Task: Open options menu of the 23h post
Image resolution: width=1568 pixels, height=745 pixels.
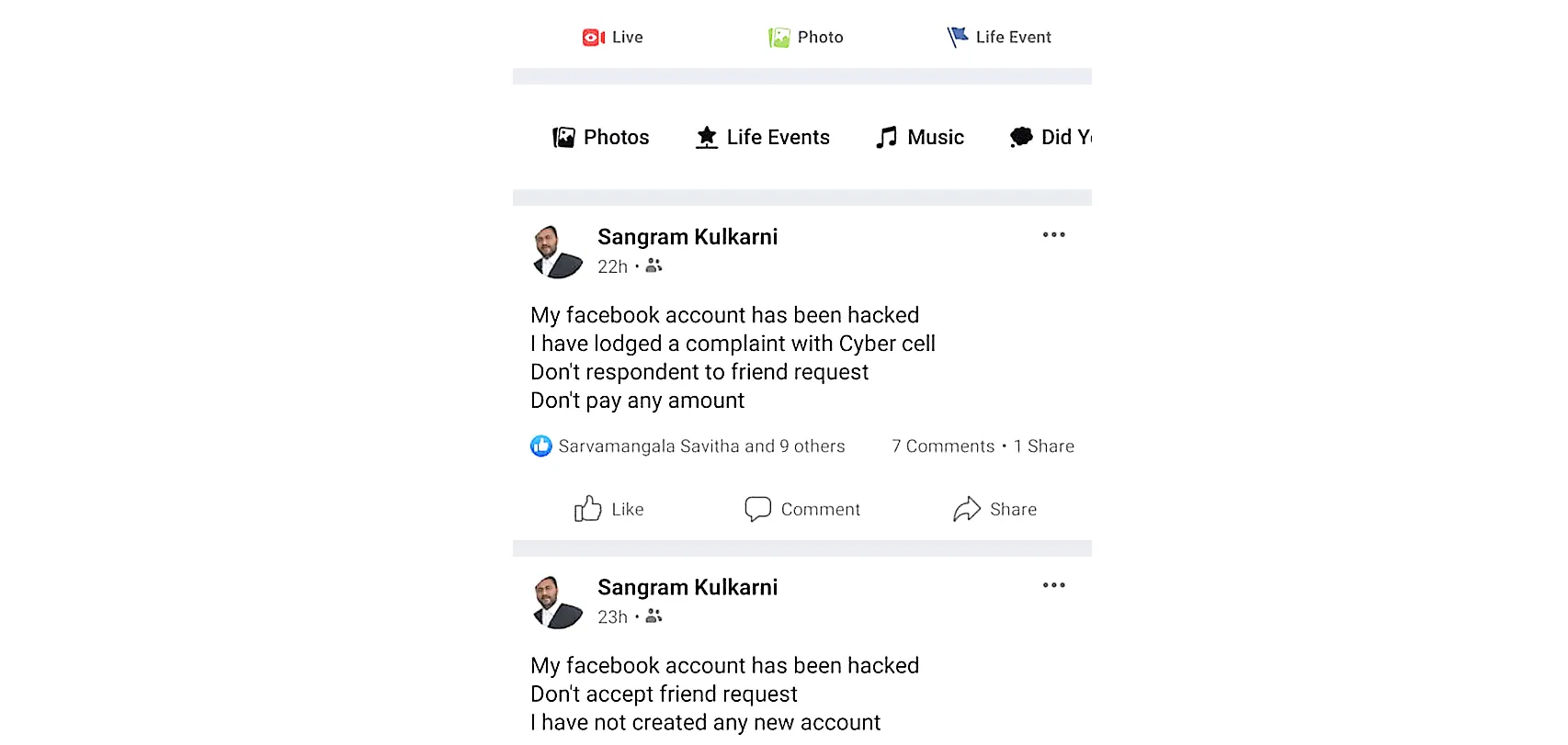Action: click(1053, 585)
